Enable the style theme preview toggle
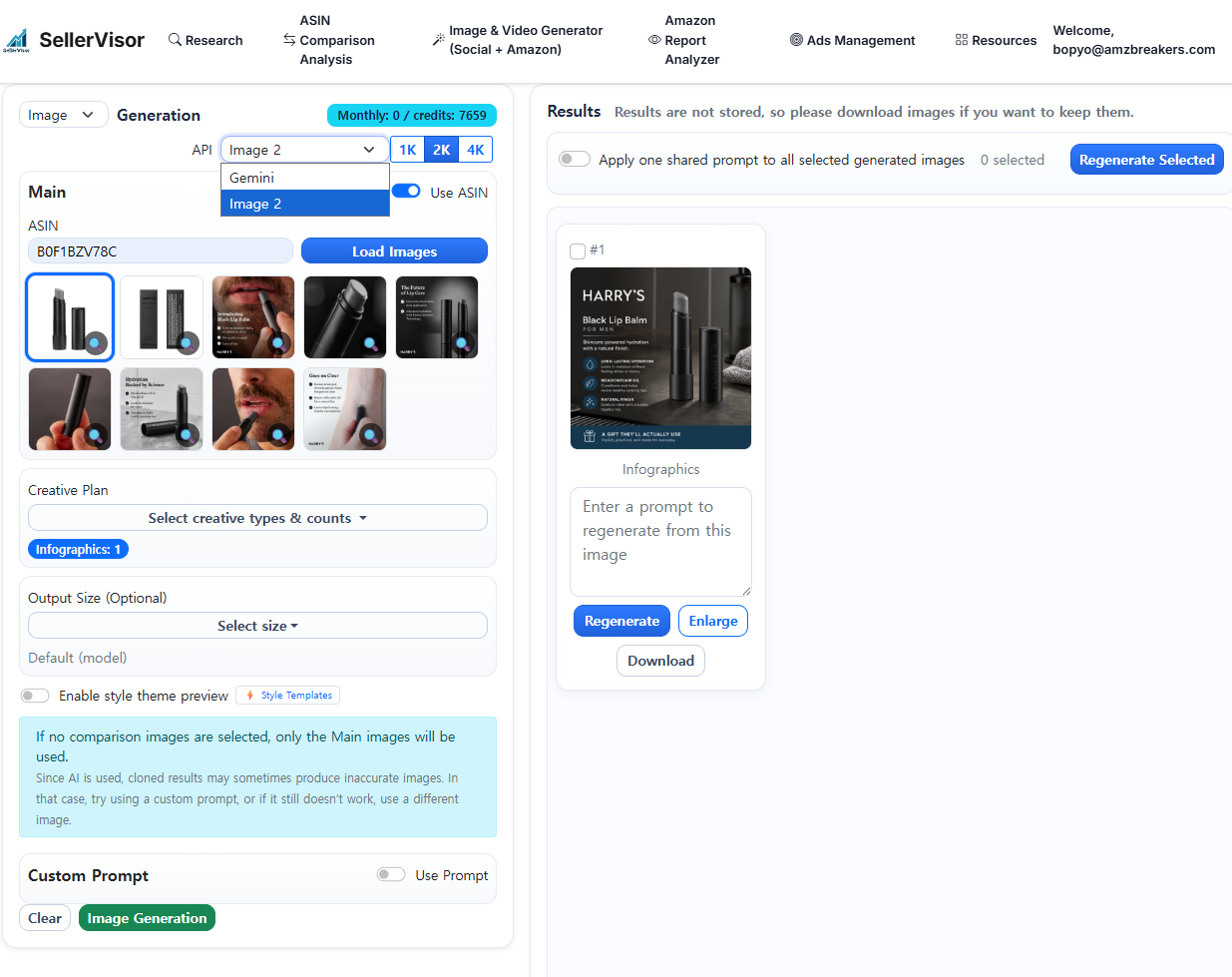Viewport: 1232px width, 977px height. click(35, 696)
